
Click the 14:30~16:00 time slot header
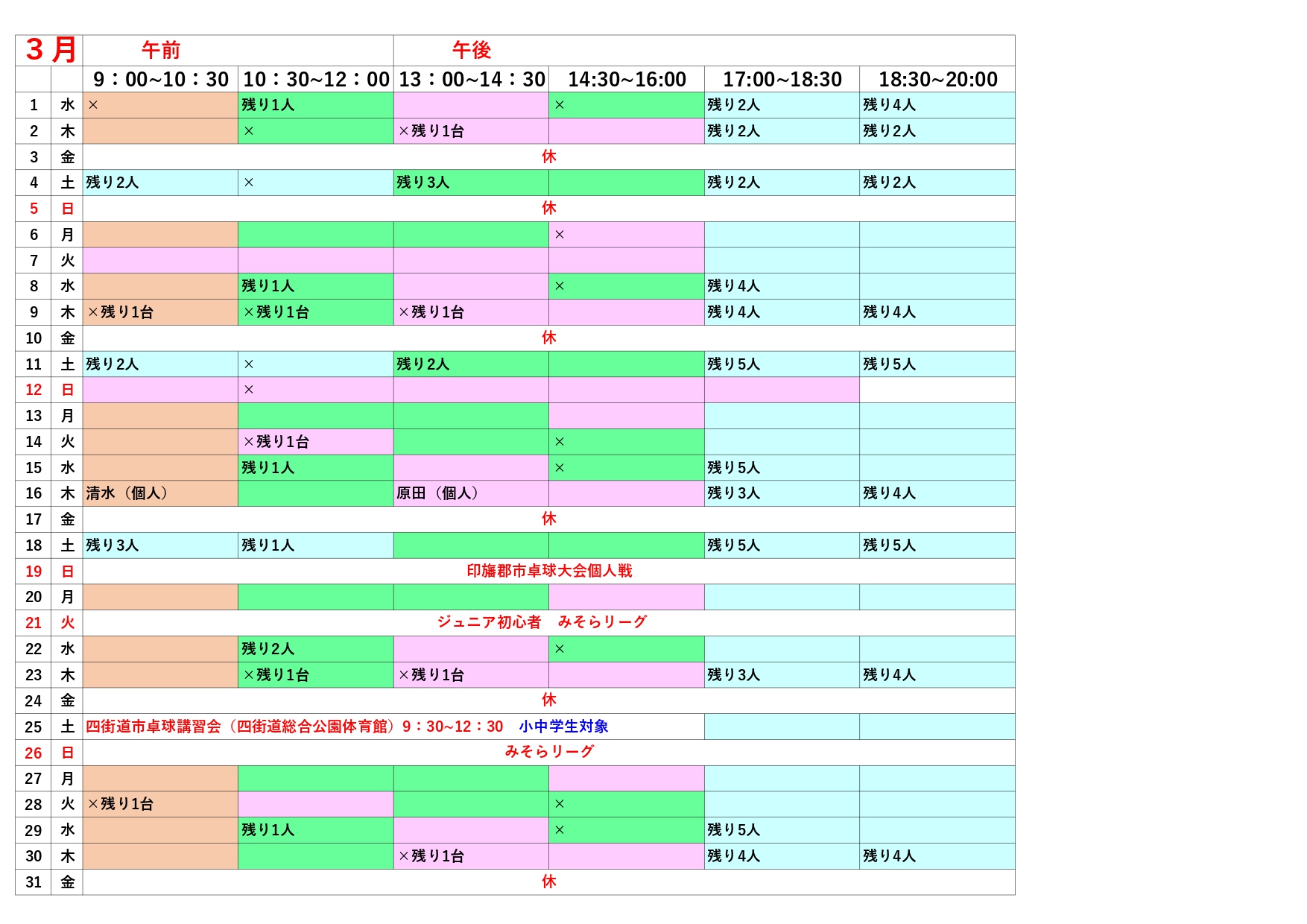627,79
